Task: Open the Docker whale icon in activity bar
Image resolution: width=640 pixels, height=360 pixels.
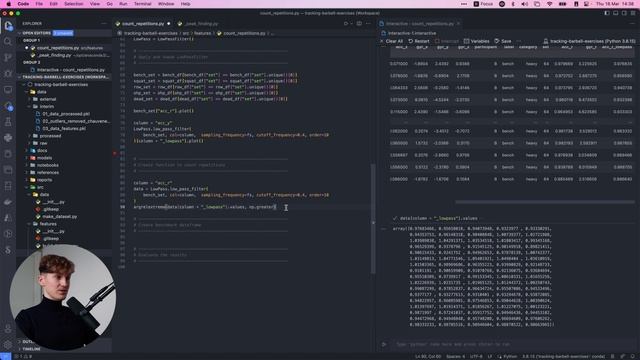Action: tap(8, 202)
